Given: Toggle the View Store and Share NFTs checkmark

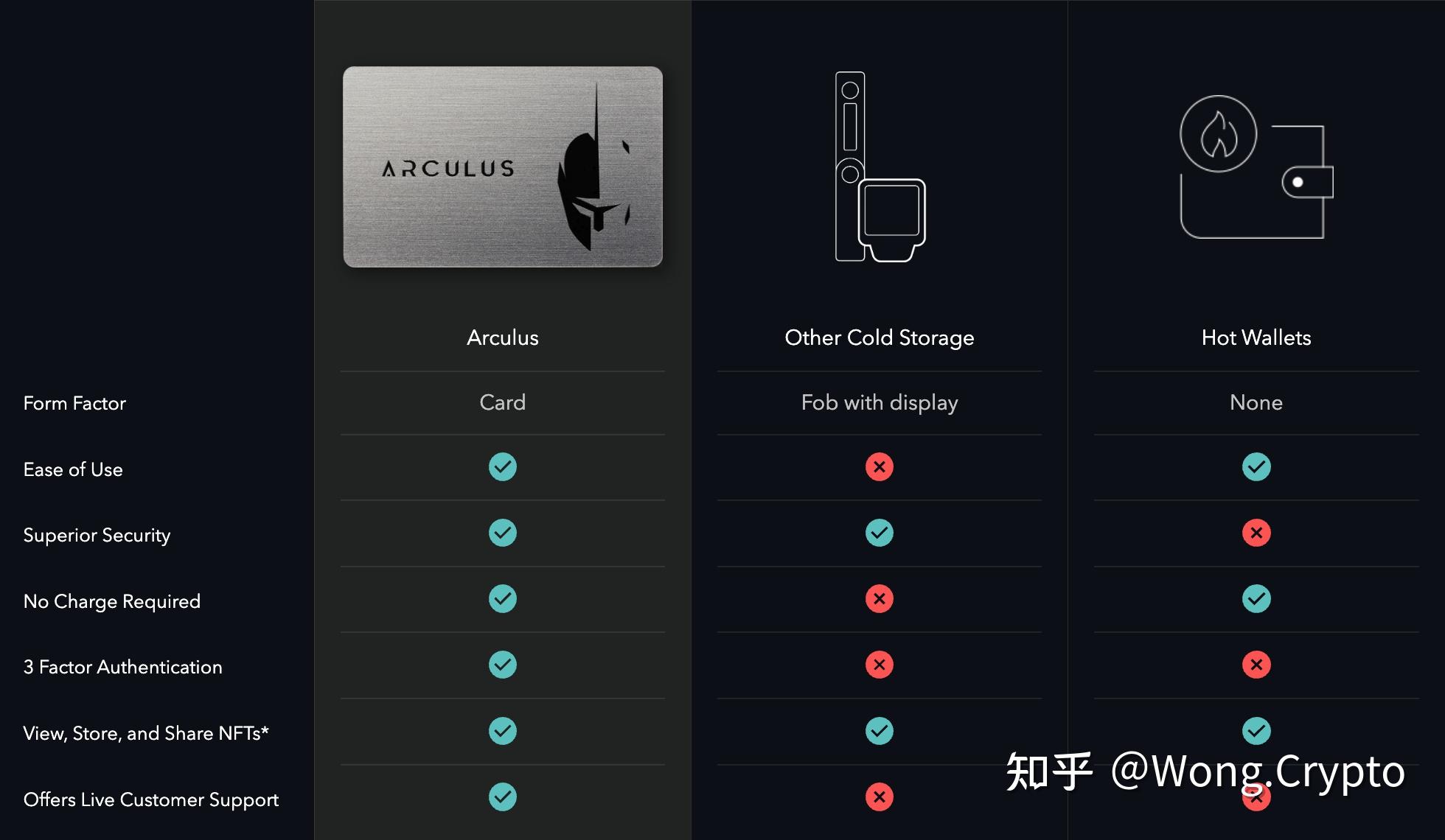Looking at the screenshot, I should coord(501,730).
